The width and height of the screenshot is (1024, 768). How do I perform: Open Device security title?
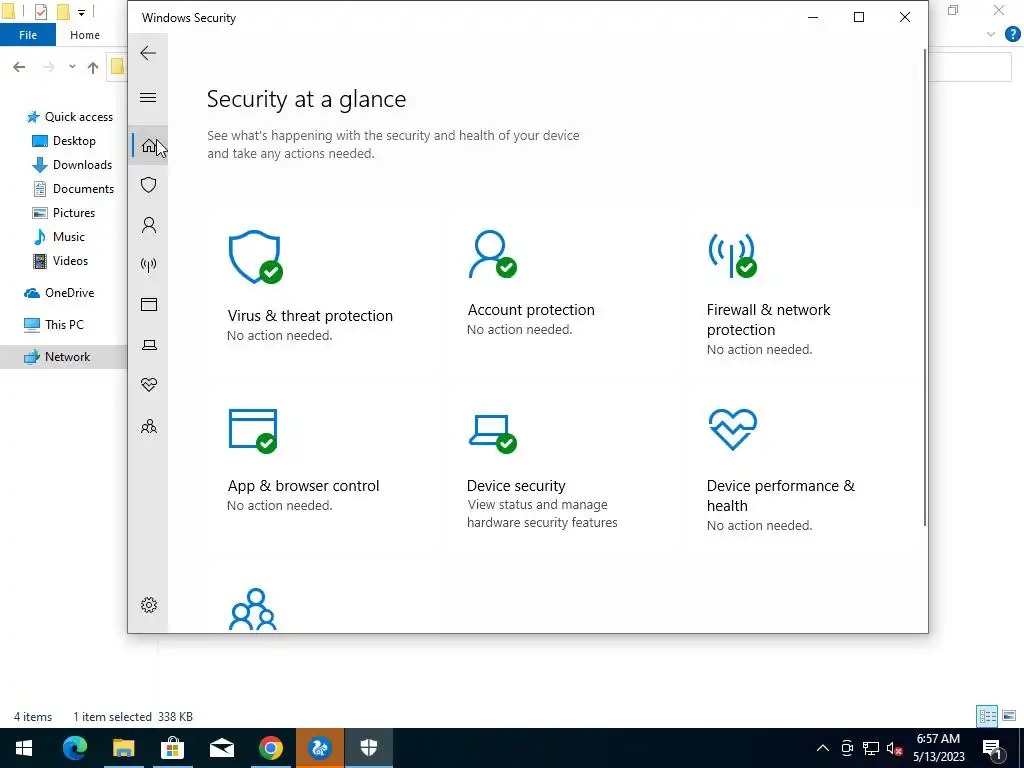coord(516,486)
